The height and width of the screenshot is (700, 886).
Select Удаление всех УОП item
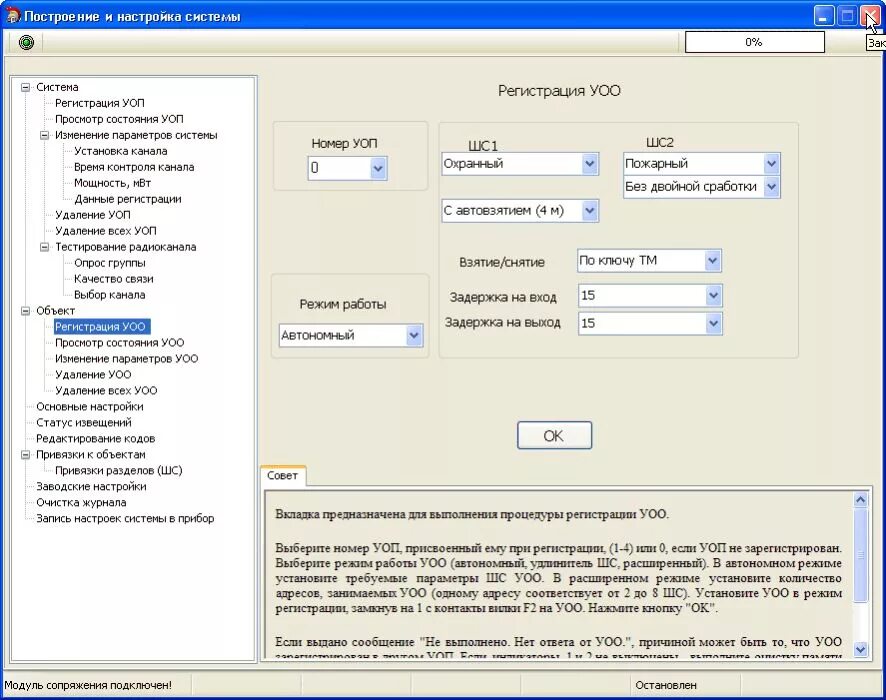pyautogui.click(x=106, y=231)
